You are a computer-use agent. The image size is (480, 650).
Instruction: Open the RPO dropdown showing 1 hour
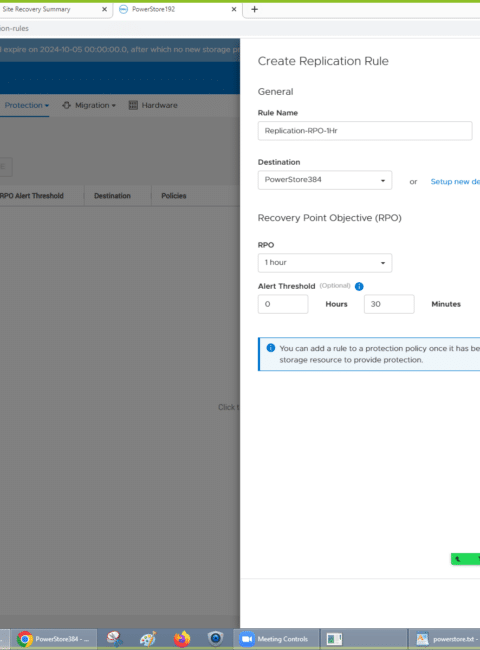[325, 263]
